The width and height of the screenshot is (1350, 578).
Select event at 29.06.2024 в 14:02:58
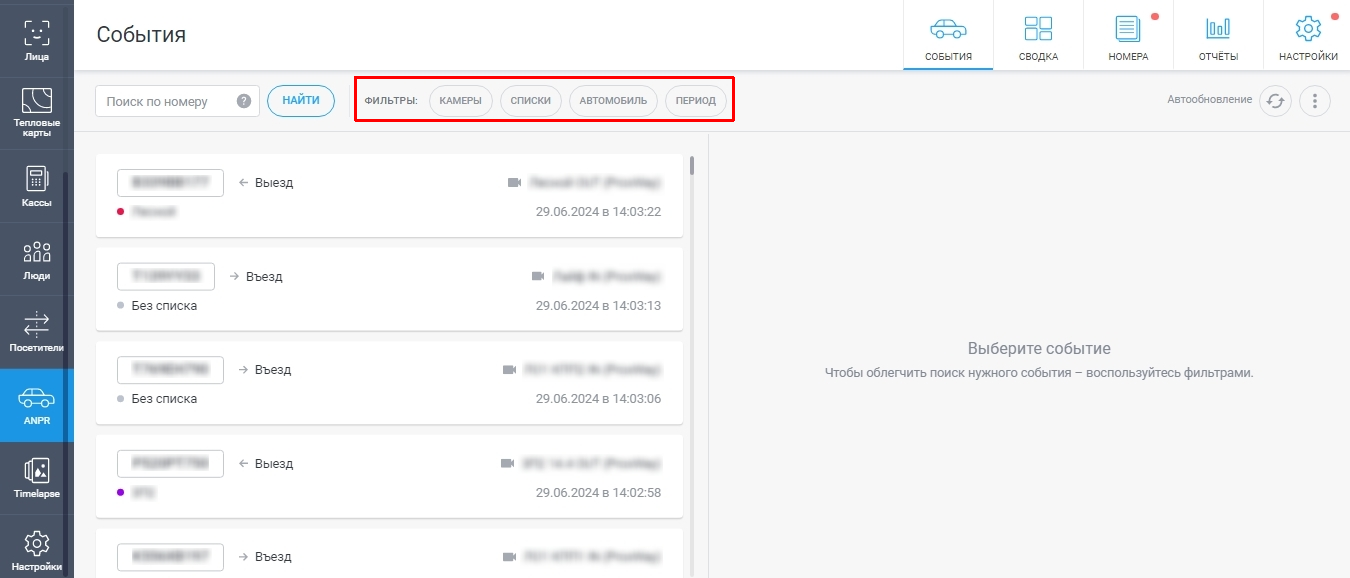(389, 476)
